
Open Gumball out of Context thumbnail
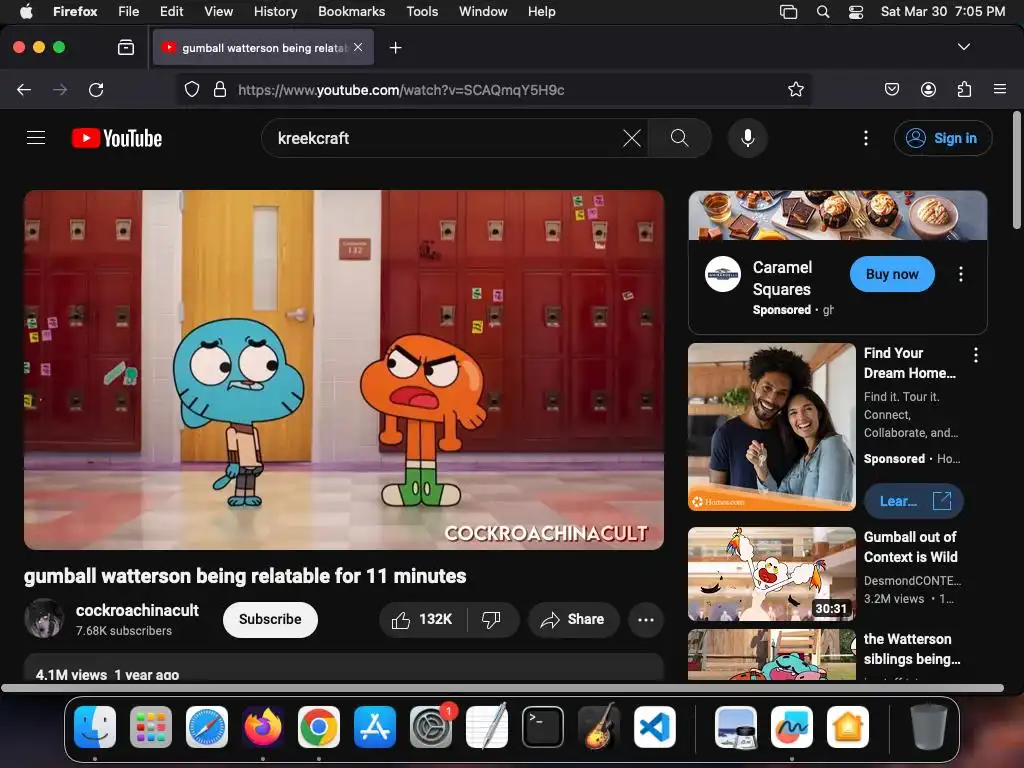772,573
